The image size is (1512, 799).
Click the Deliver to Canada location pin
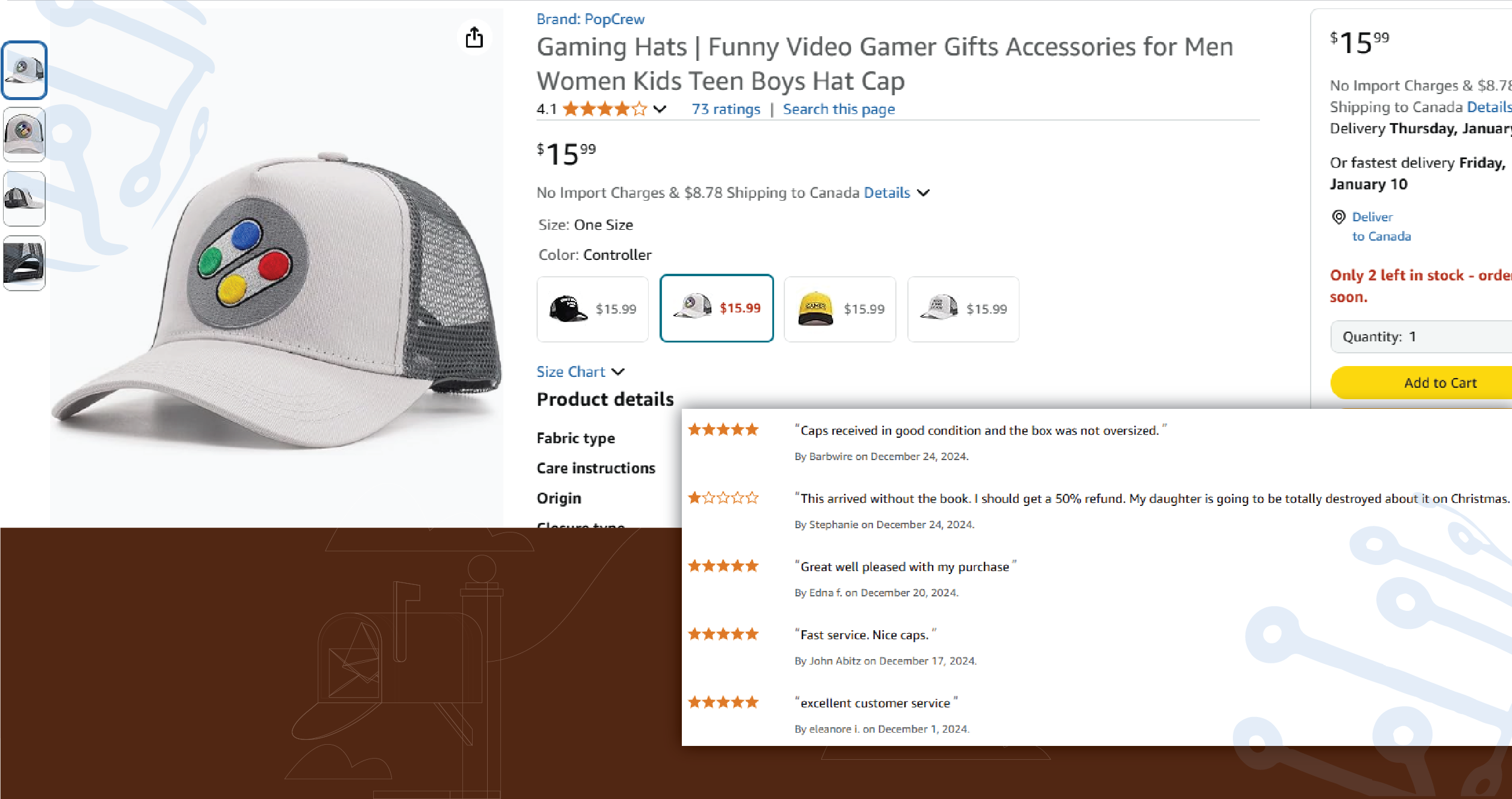coord(1338,217)
